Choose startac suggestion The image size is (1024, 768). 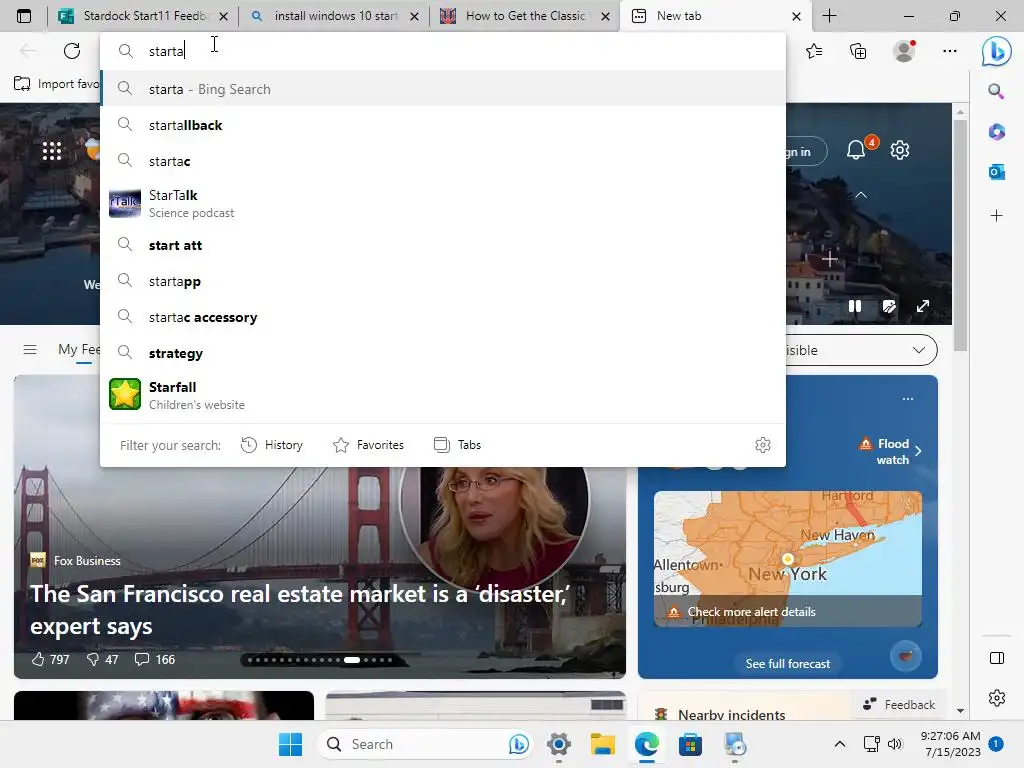(x=443, y=161)
